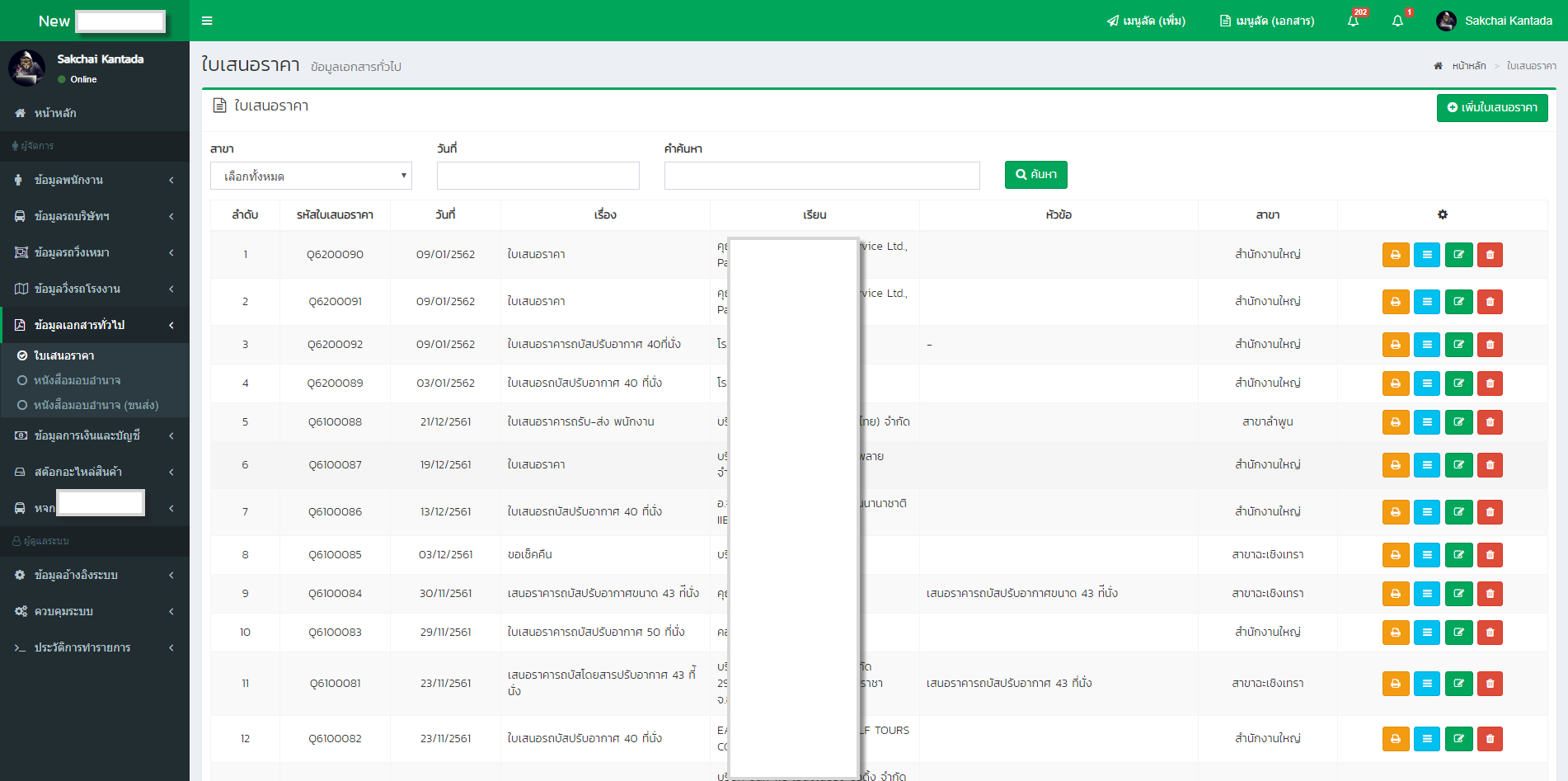Expand ข้อมูลพนักงาน sidebar menu
Image resolution: width=1568 pixels, height=781 pixels.
(x=95, y=180)
